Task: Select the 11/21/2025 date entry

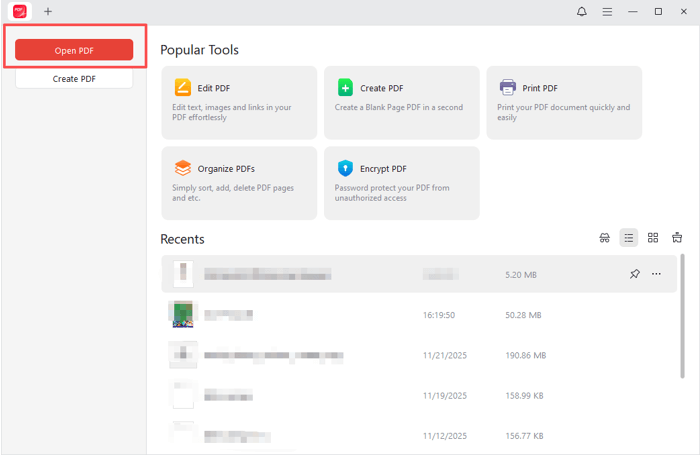Action: [445, 355]
